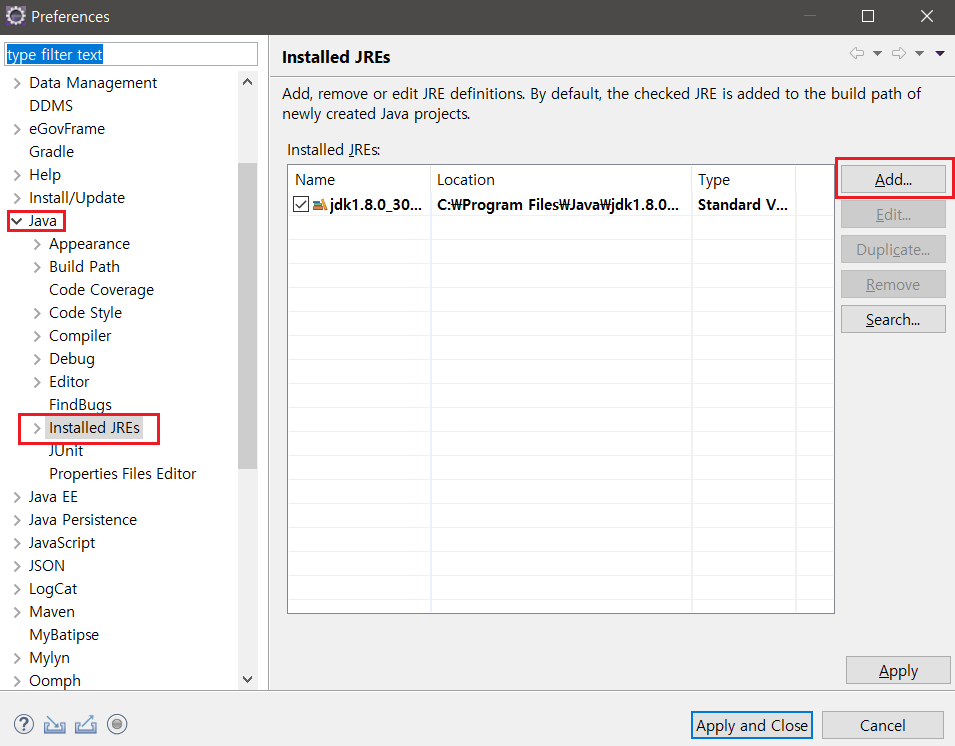Expand the Compiler node

pos(37,336)
